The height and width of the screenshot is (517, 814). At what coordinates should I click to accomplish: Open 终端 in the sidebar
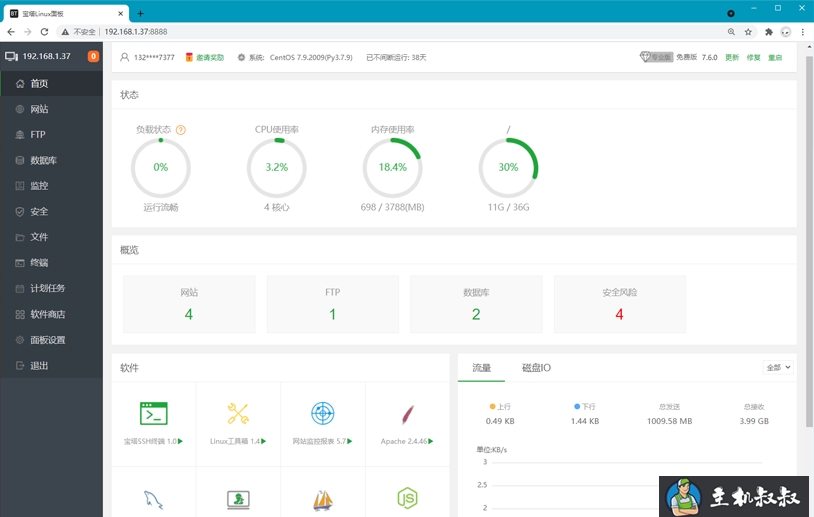coord(51,263)
